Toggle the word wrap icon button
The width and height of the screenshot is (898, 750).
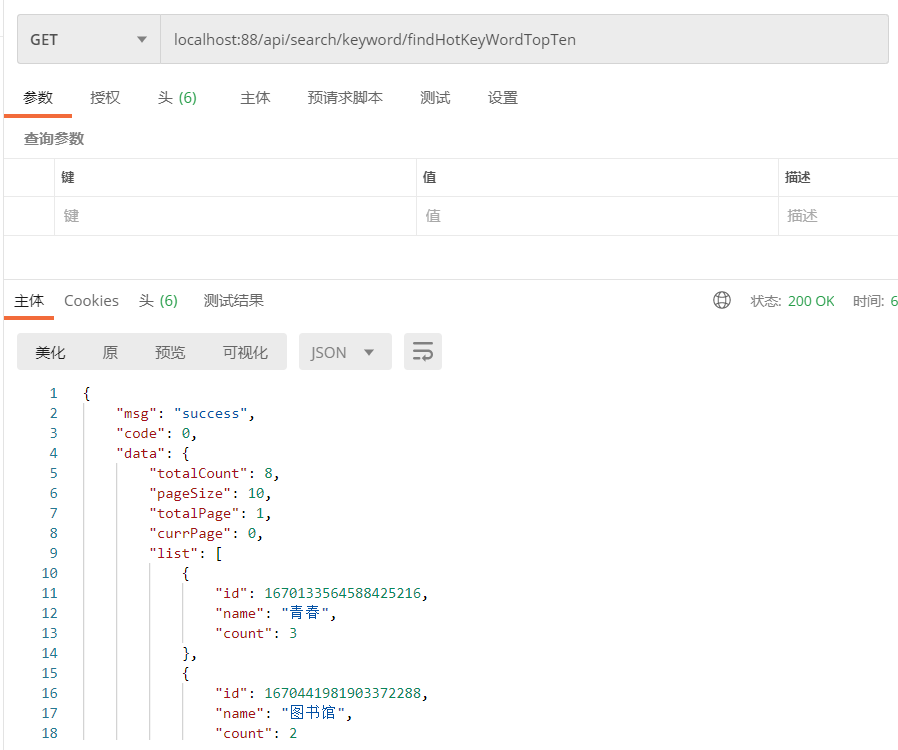click(423, 352)
